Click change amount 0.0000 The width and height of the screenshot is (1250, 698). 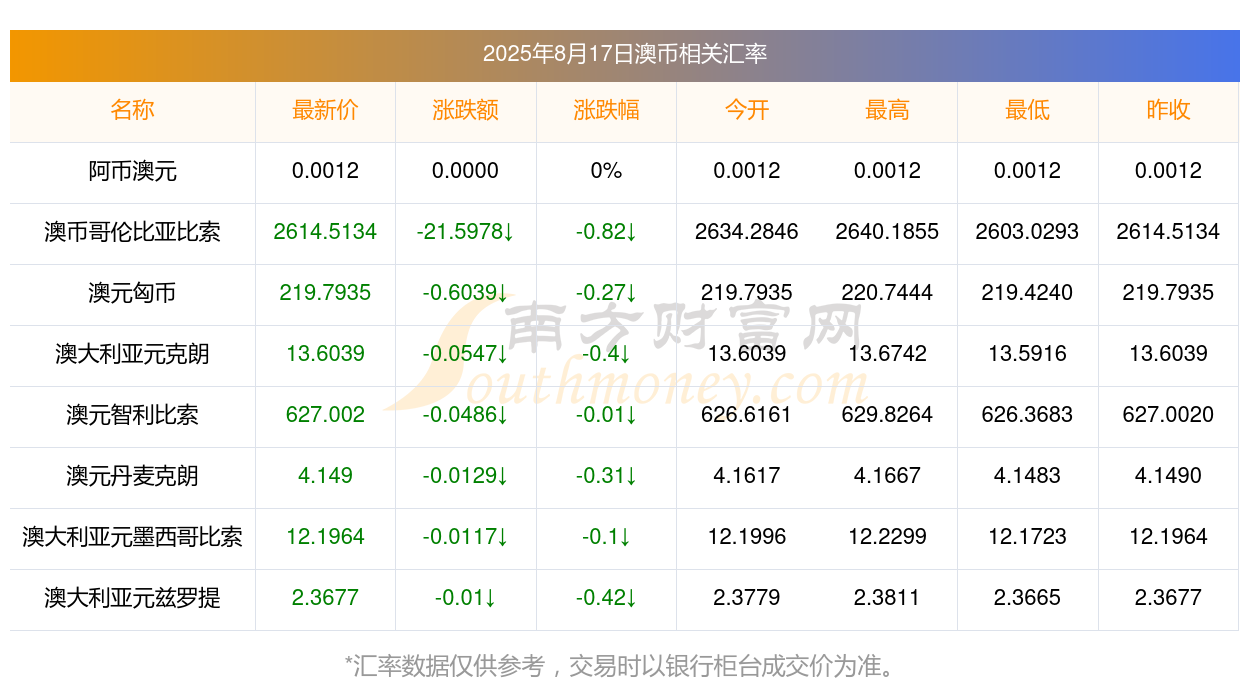(x=466, y=171)
